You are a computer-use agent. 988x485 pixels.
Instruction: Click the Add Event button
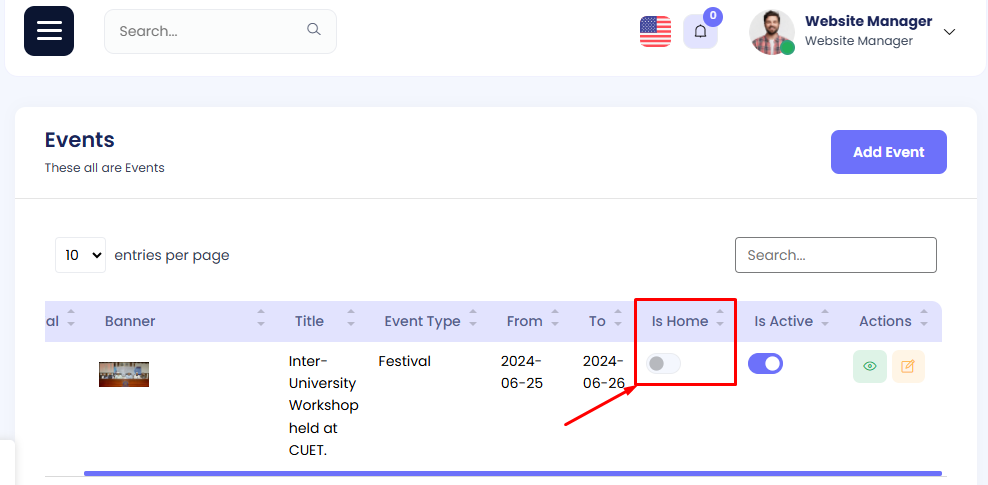888,152
